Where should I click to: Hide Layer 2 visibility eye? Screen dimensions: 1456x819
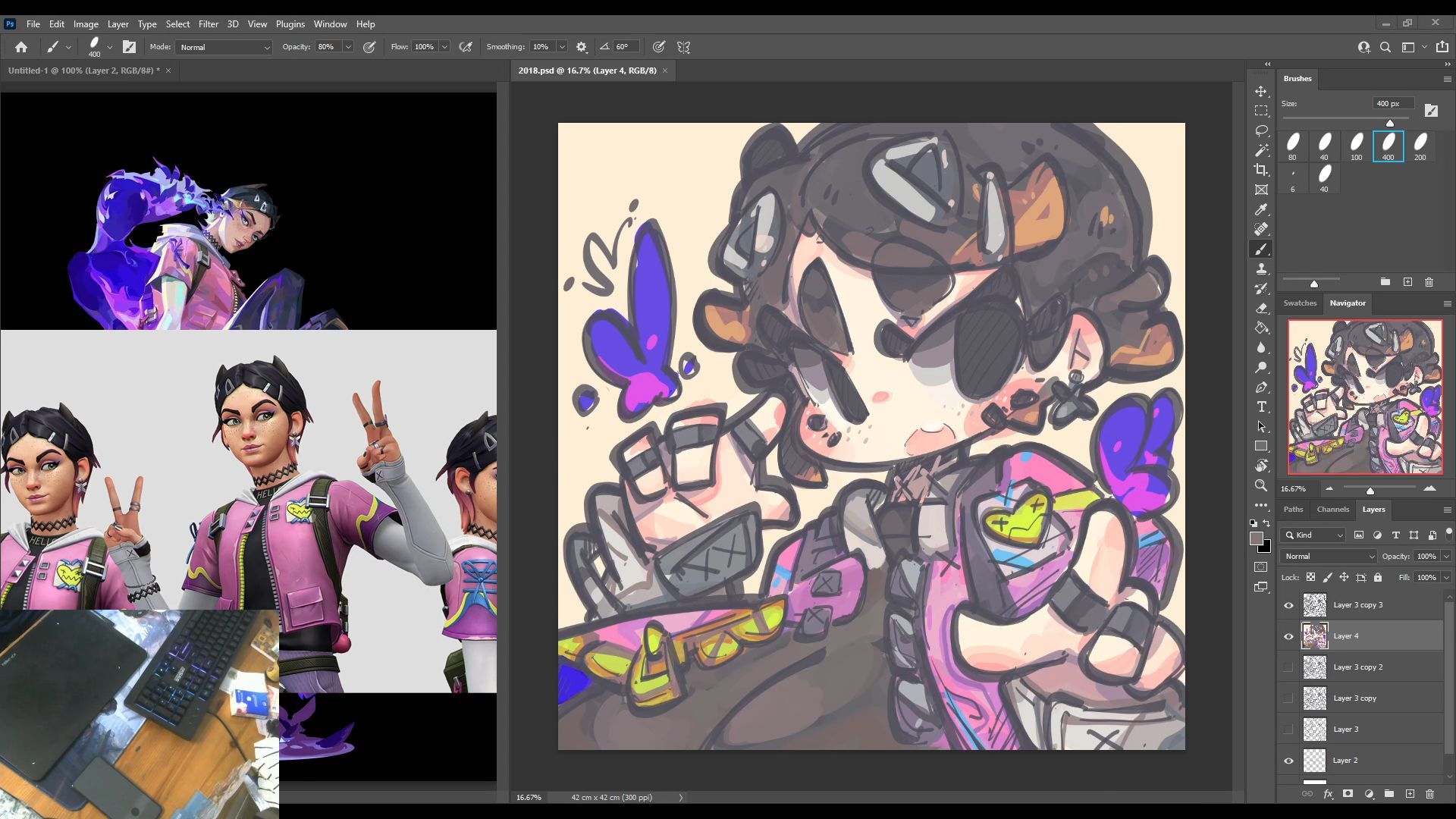pyautogui.click(x=1288, y=761)
